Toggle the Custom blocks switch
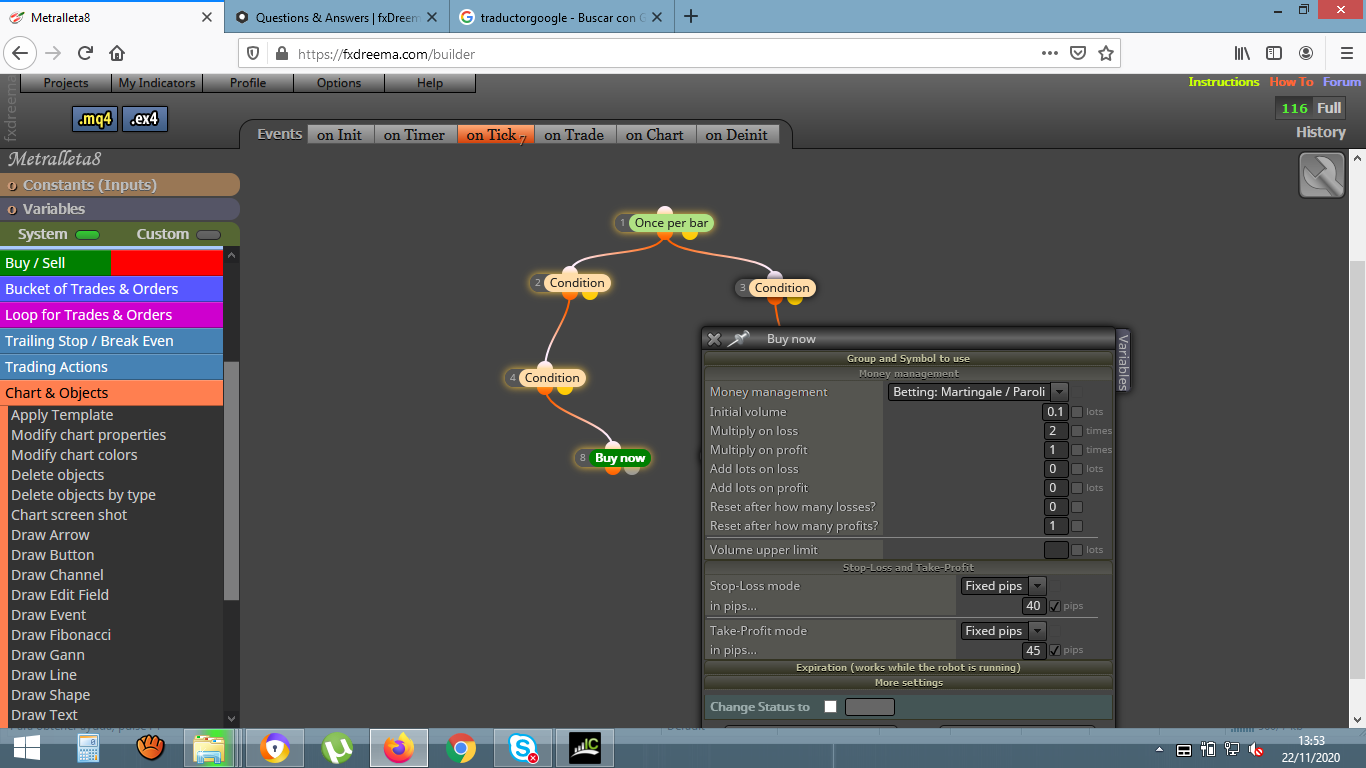1366x768 pixels. [x=208, y=235]
